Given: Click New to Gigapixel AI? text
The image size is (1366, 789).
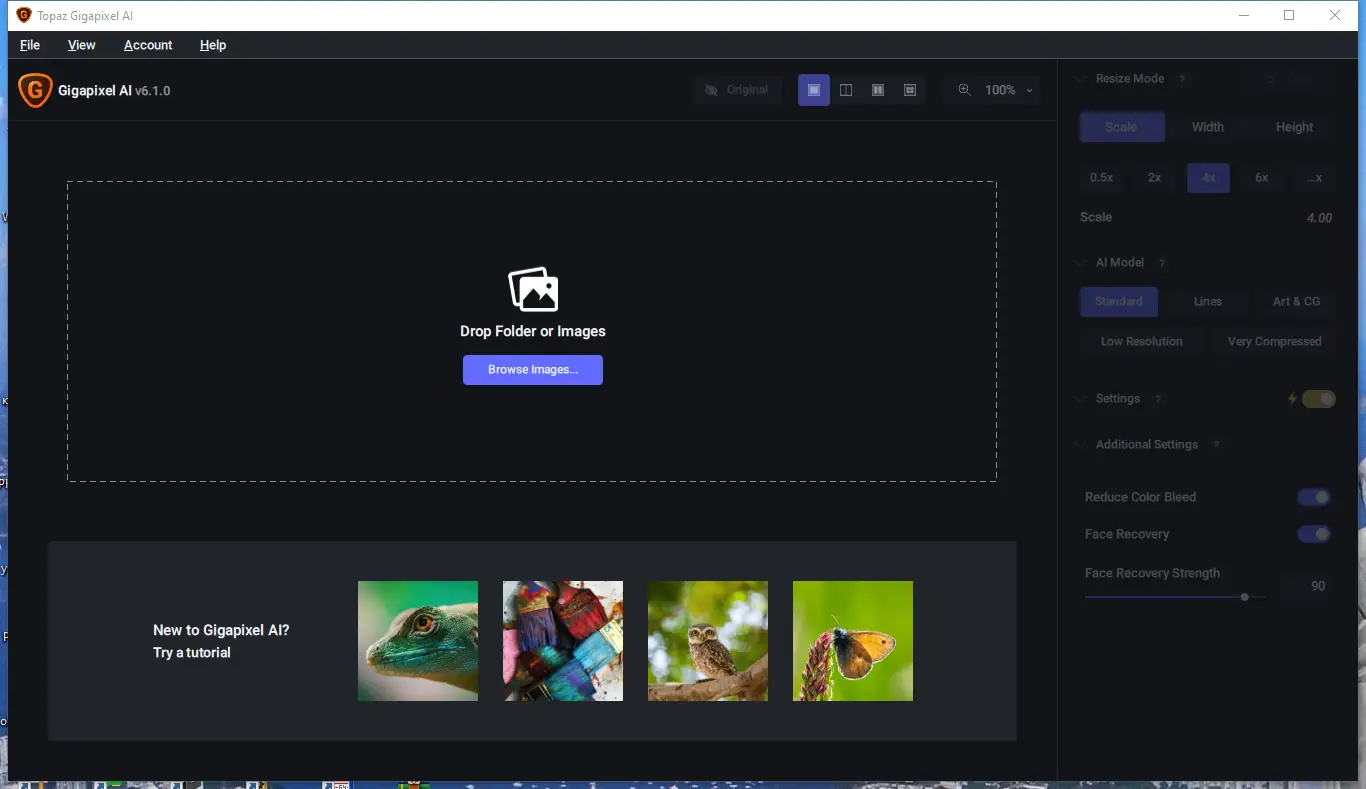Looking at the screenshot, I should (x=221, y=631).
